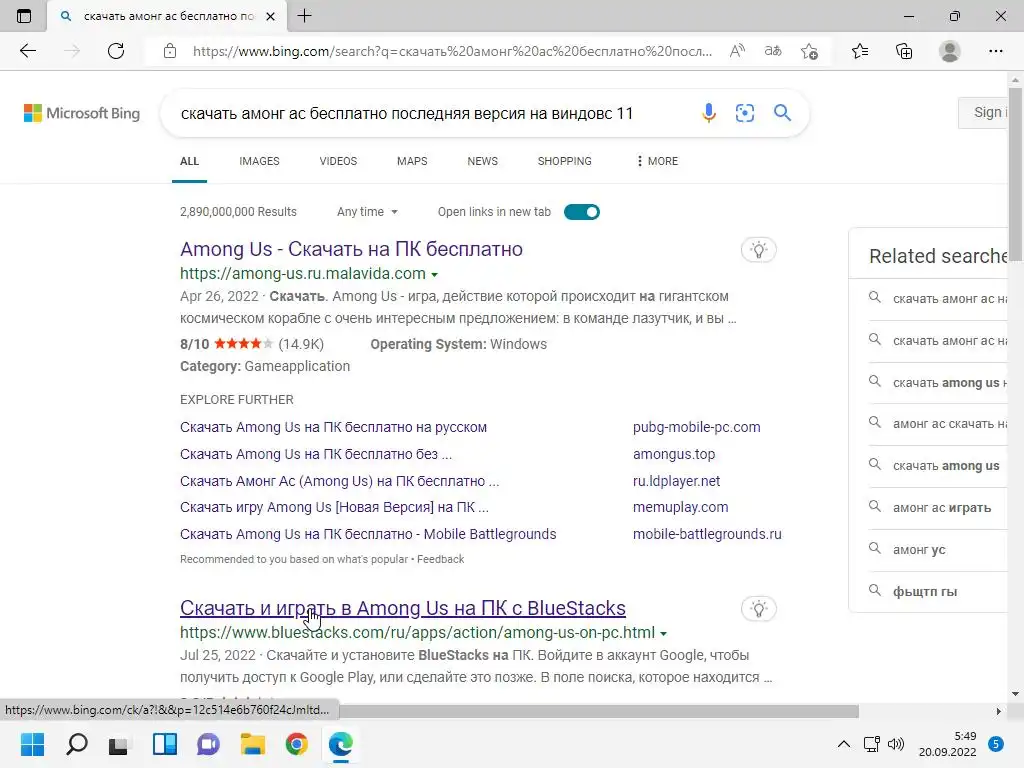Click the malavida URL among-us.ru.malavida.com
This screenshot has height=768, width=1024.
302,274
